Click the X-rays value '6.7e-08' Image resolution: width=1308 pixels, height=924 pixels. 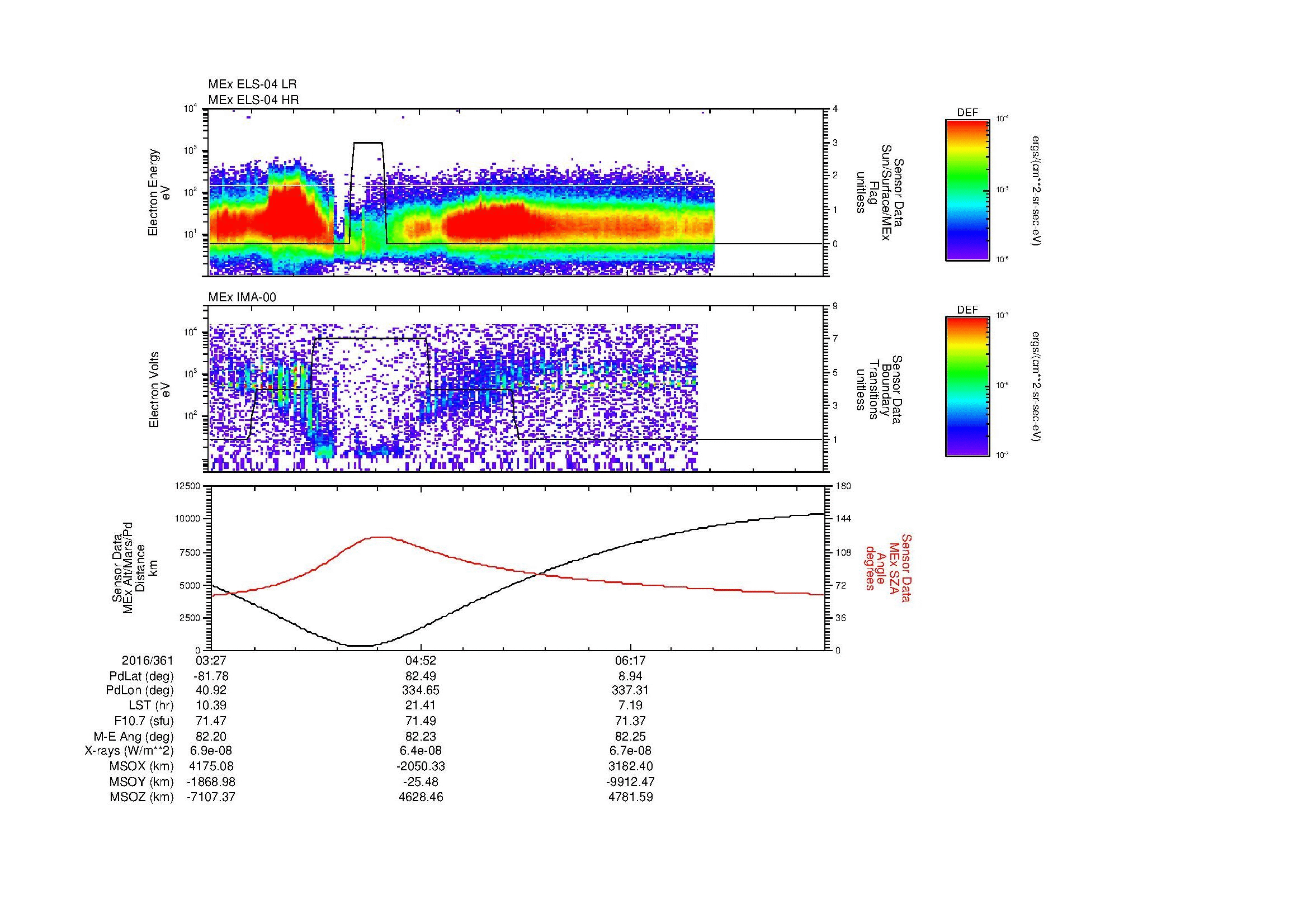[x=631, y=751]
